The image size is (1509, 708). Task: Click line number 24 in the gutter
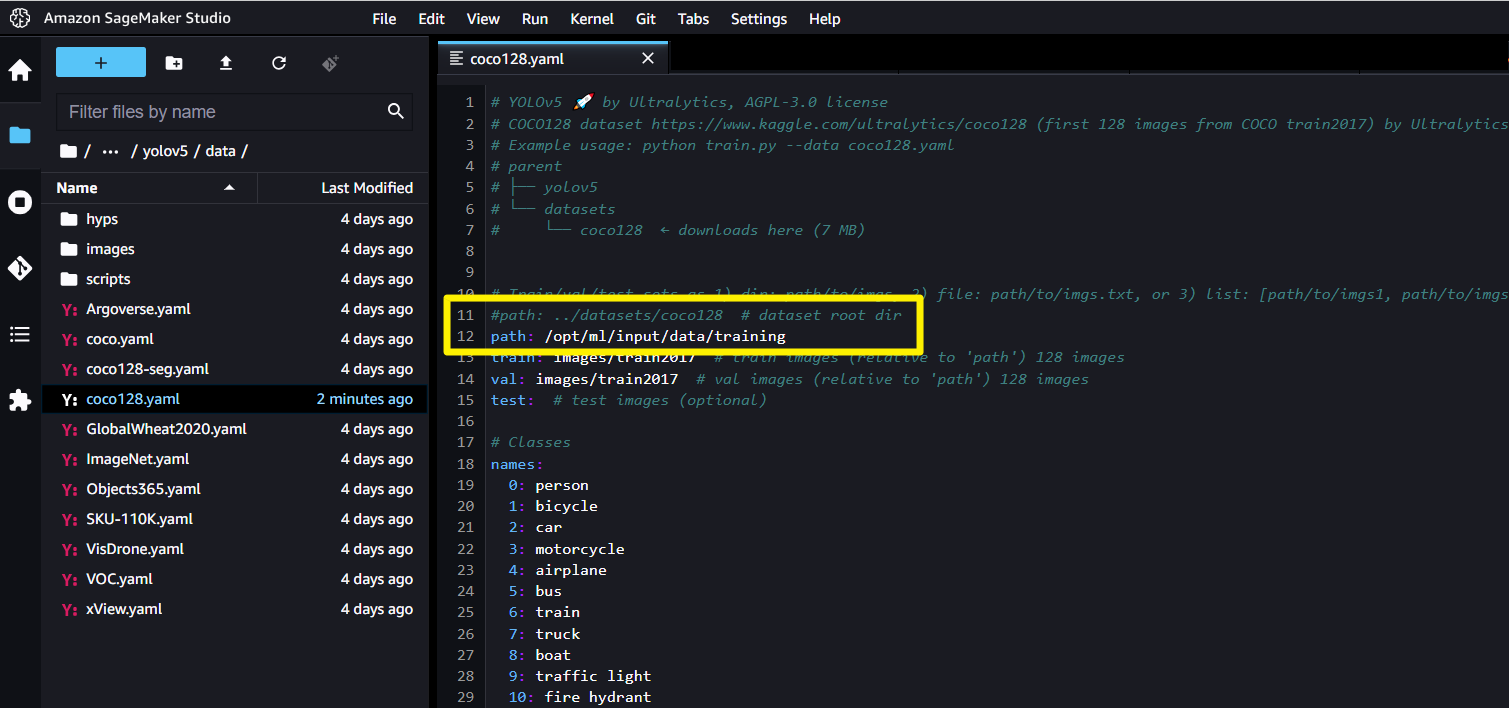(466, 591)
